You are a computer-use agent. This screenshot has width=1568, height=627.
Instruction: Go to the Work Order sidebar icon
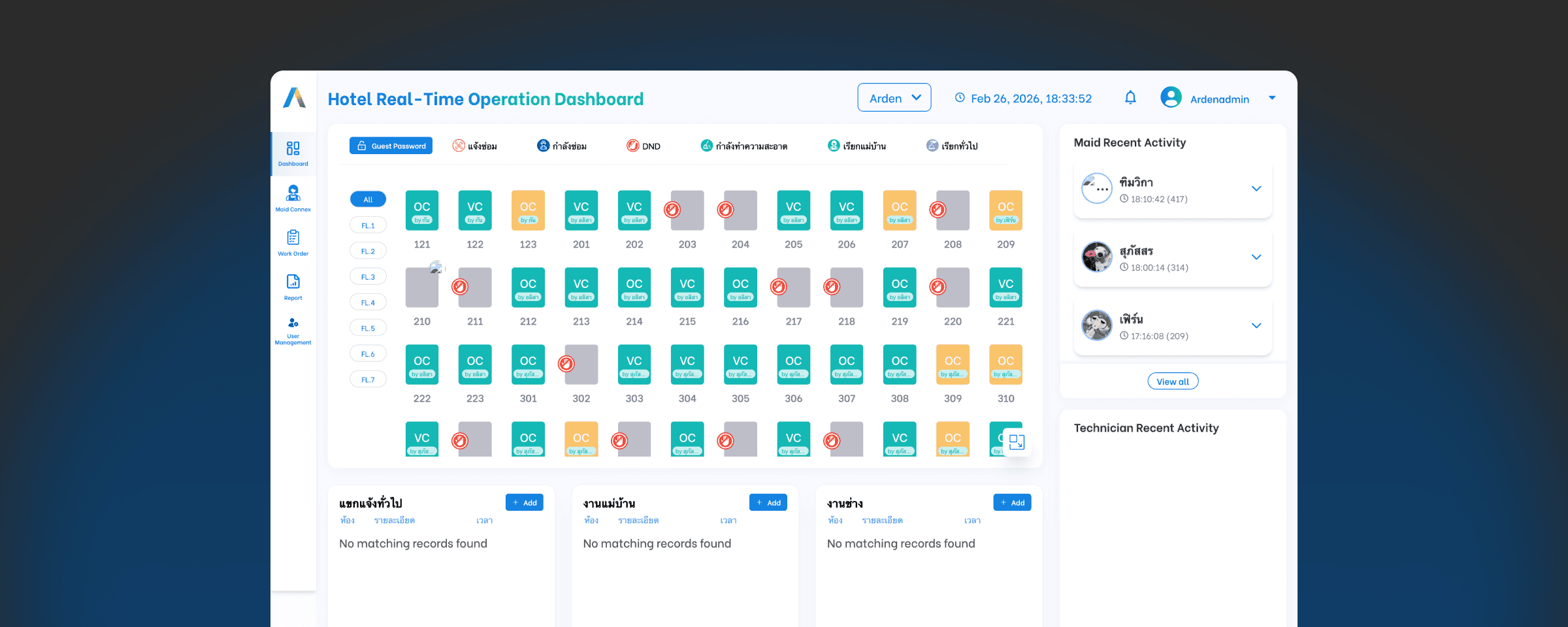pyautogui.click(x=293, y=243)
